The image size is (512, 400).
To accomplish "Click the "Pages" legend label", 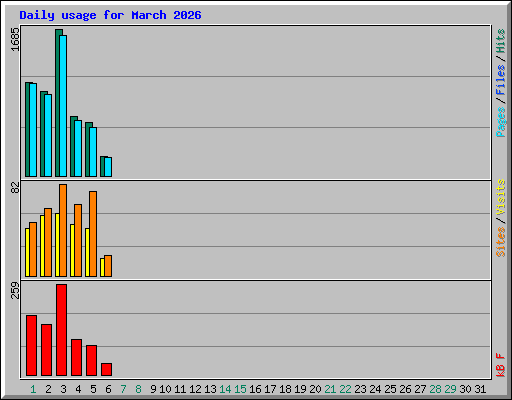I will (500, 122).
